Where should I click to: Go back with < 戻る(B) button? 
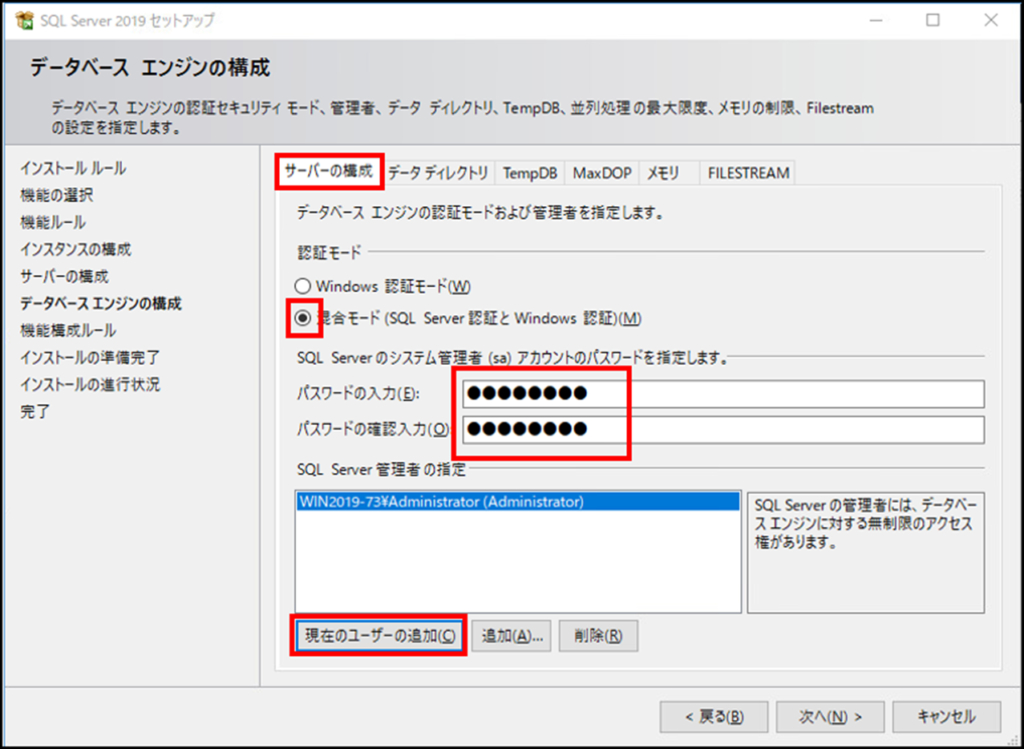714,717
